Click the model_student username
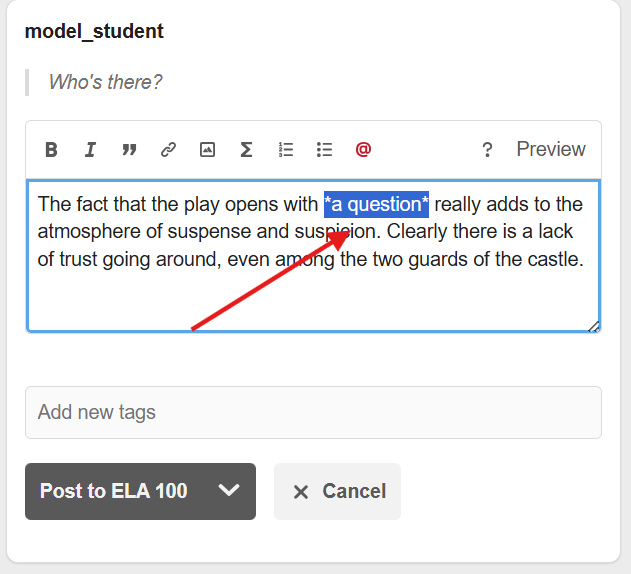 click(94, 31)
